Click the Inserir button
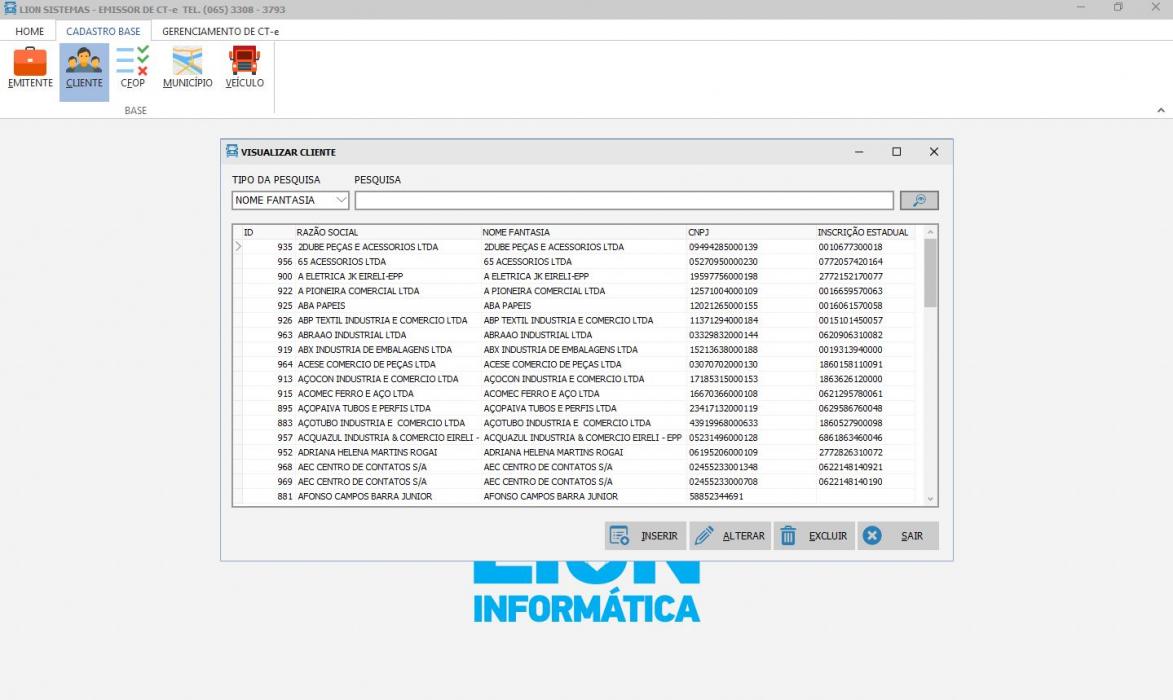Image resolution: width=1173 pixels, height=700 pixels. click(645, 535)
